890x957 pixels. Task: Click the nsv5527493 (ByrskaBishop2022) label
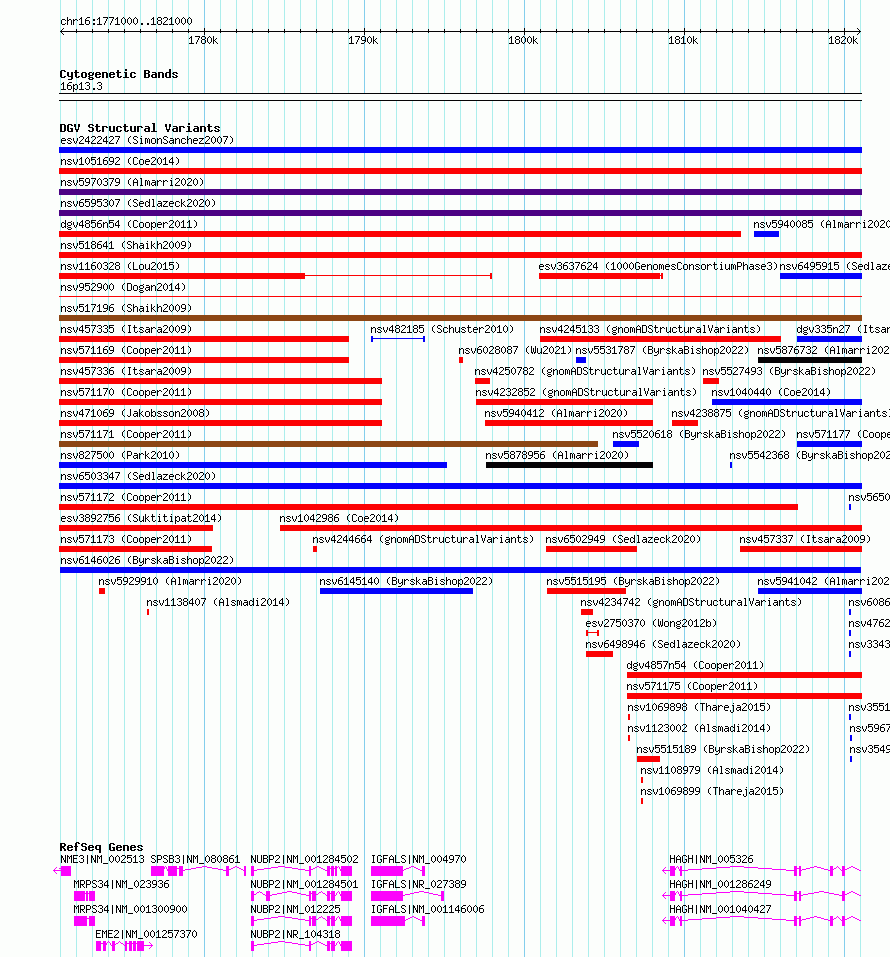(789, 372)
